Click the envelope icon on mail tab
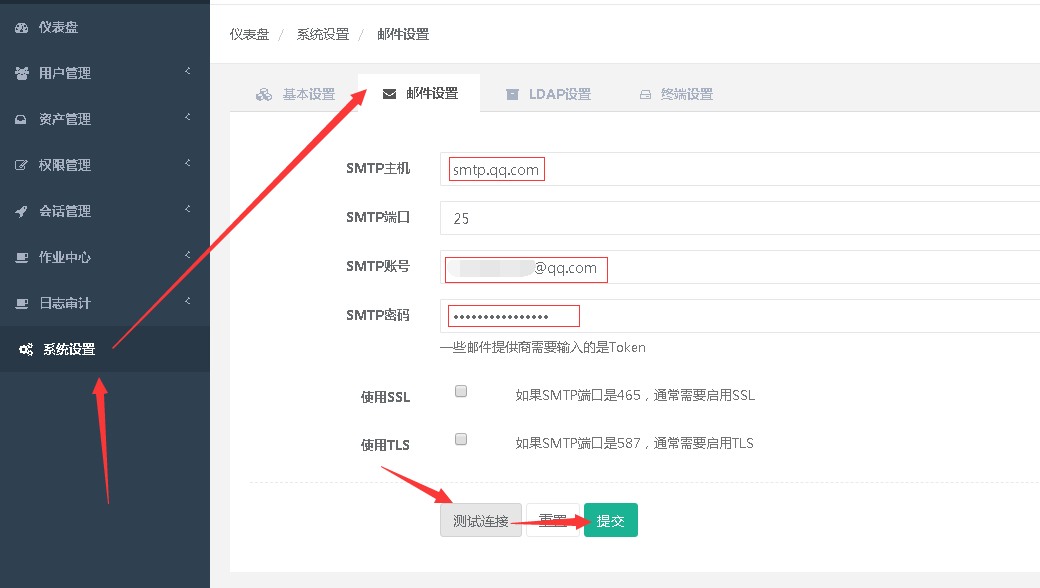The height and width of the screenshot is (588, 1040). point(389,94)
